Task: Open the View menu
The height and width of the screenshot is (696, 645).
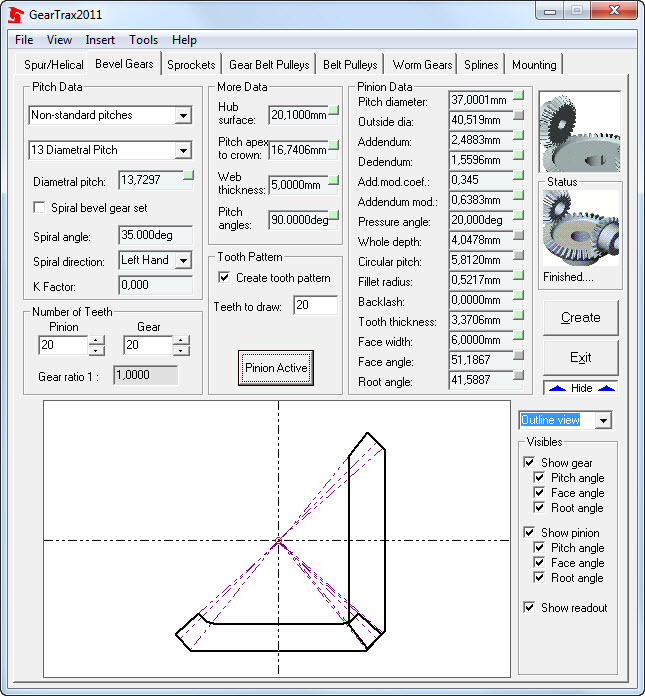Action: click(x=59, y=40)
